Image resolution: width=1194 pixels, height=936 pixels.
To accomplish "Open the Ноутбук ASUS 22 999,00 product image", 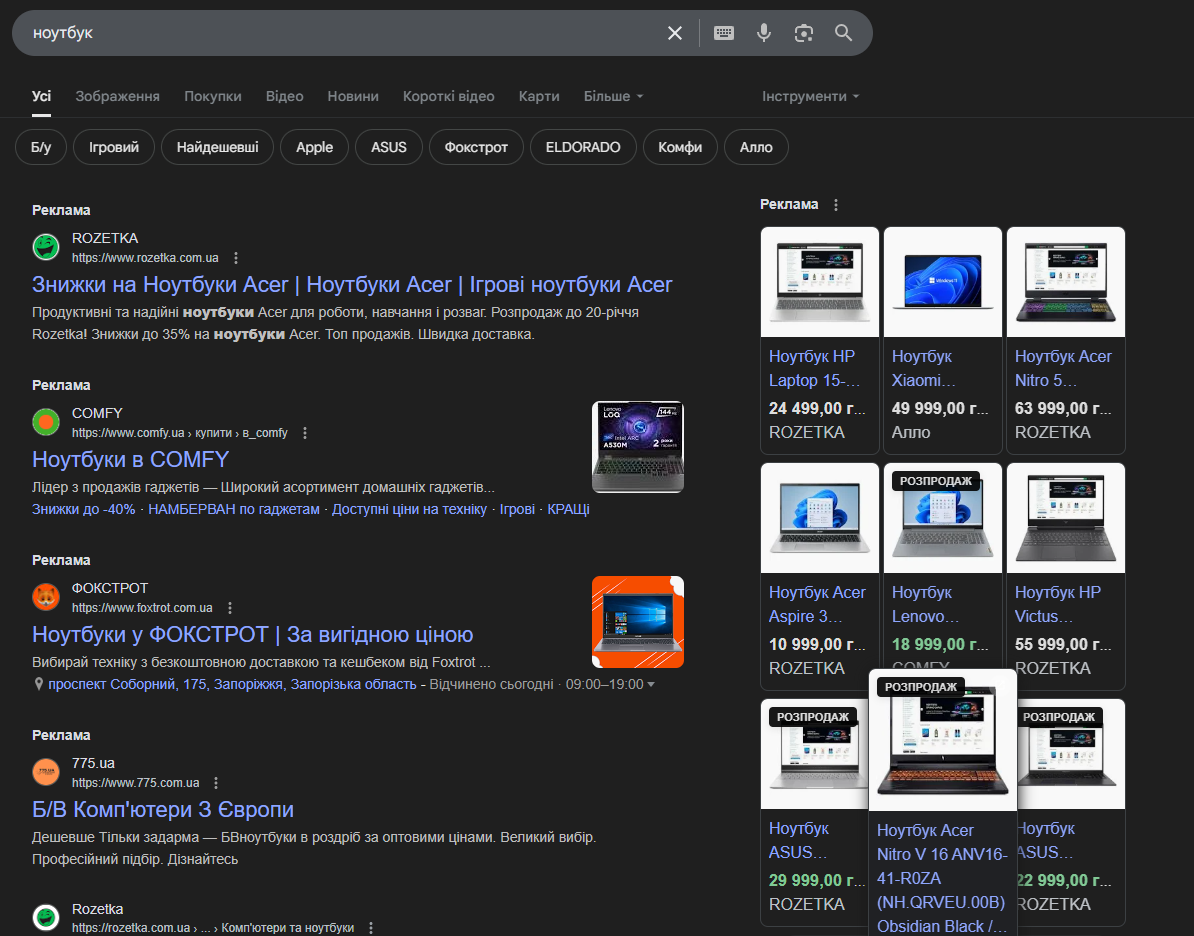I will click(x=1071, y=754).
